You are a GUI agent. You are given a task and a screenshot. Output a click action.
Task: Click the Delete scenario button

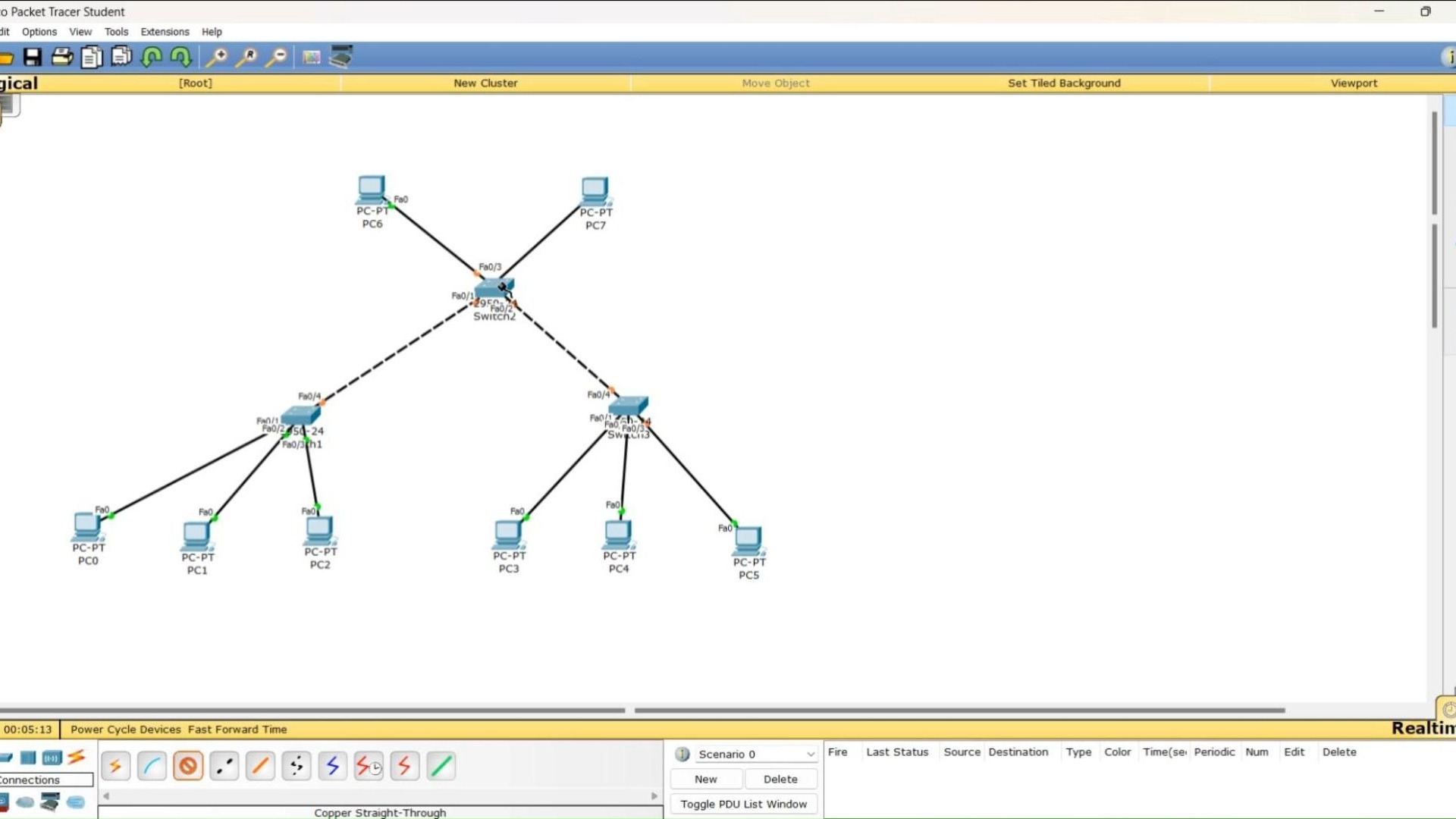pos(779,778)
